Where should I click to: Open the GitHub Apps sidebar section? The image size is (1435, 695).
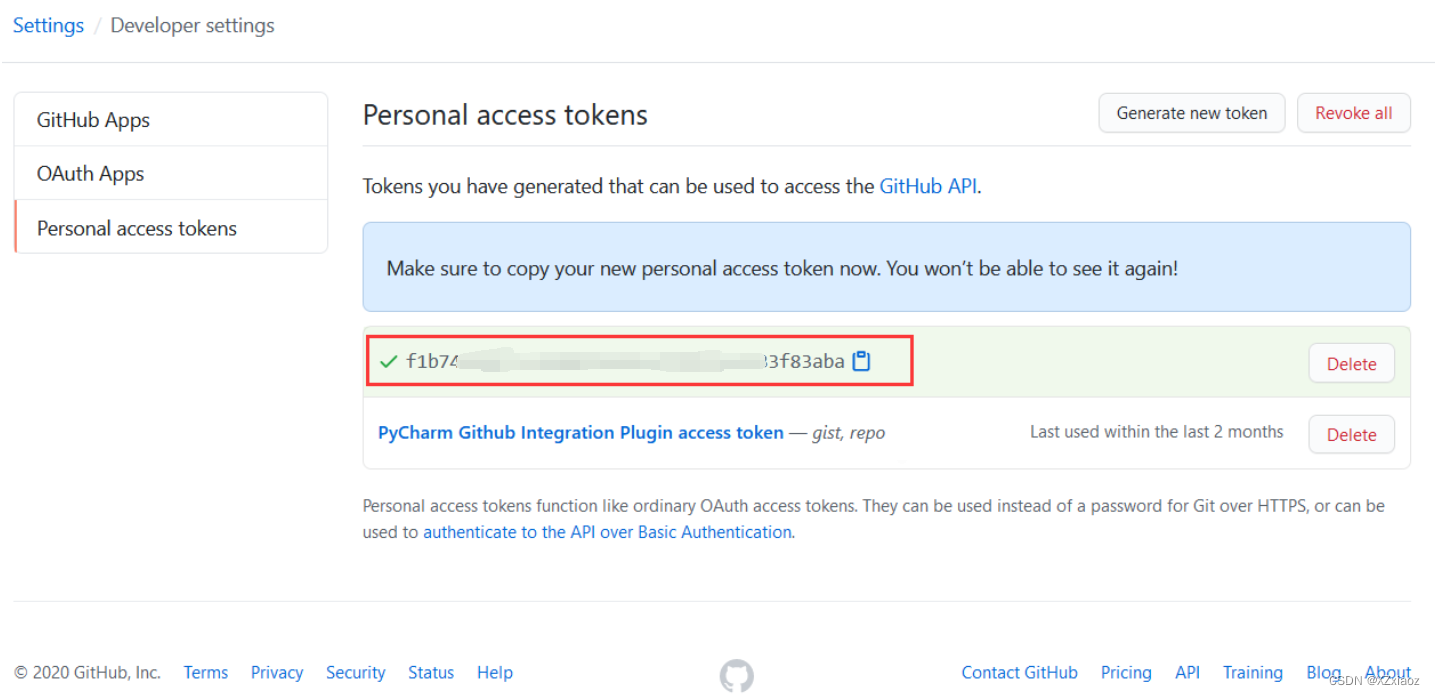pos(93,119)
